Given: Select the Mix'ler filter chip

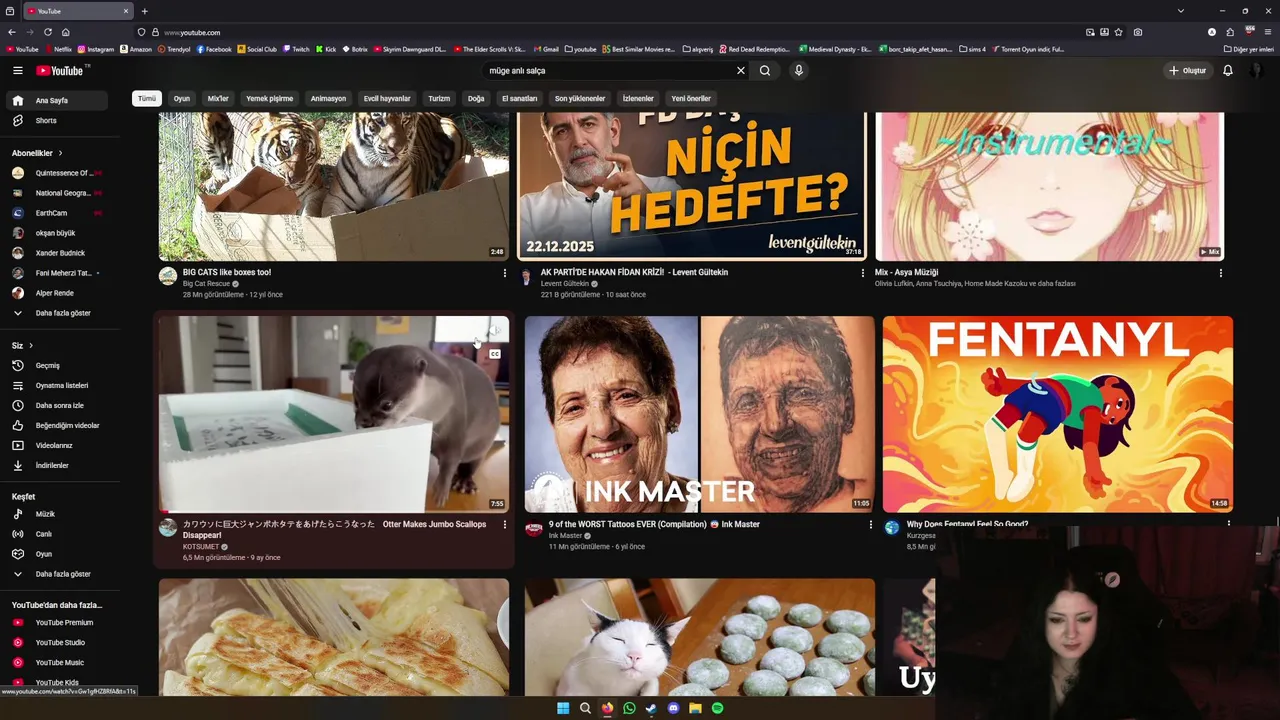Looking at the screenshot, I should point(218,99).
